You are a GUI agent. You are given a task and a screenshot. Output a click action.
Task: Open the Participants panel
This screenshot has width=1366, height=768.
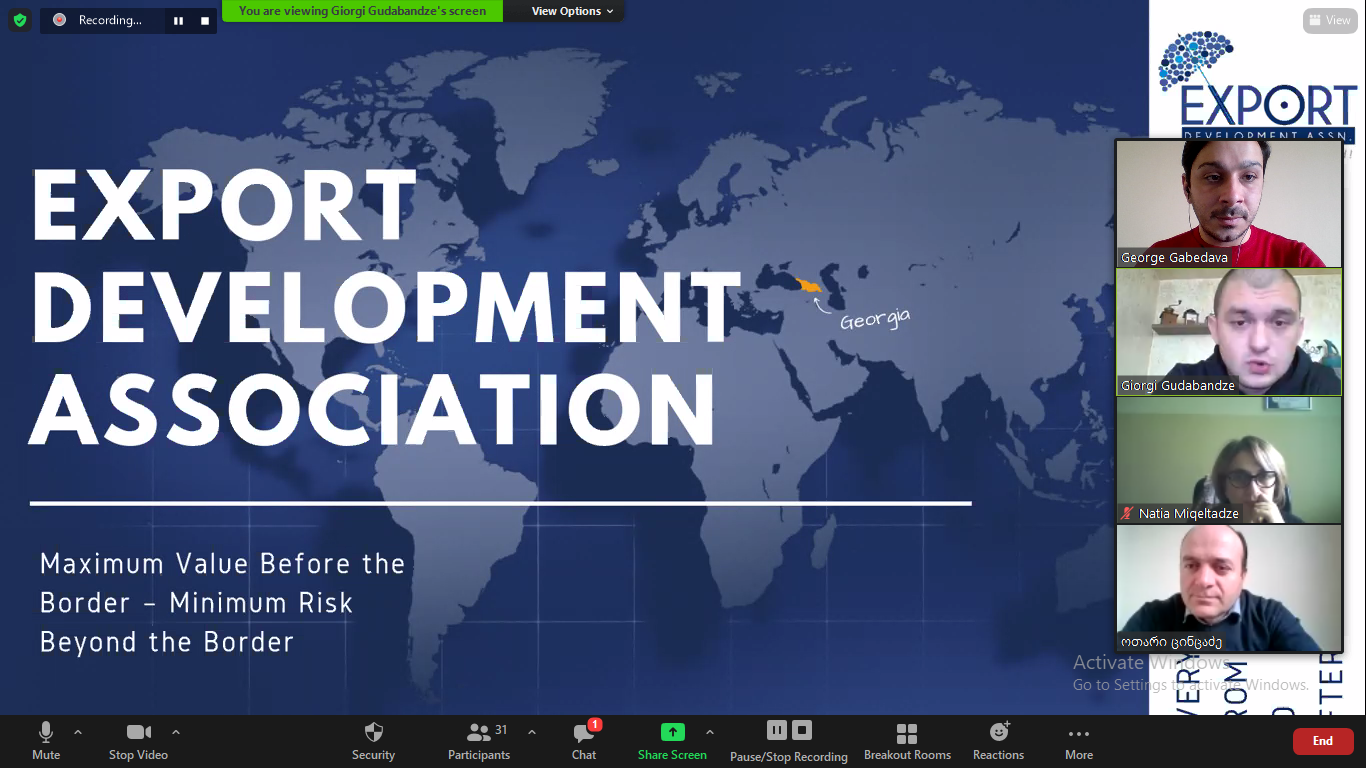480,741
